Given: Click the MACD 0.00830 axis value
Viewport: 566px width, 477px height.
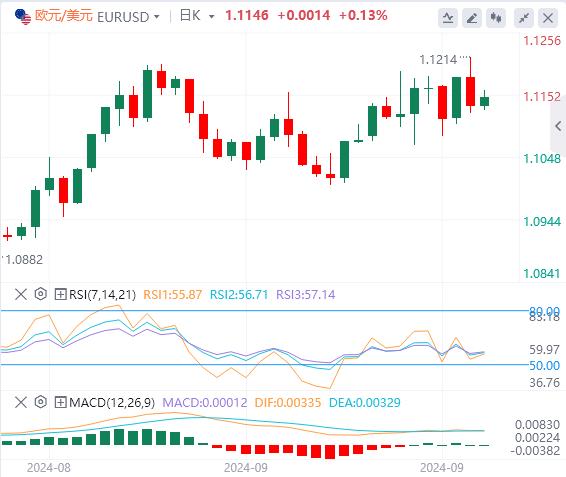Looking at the screenshot, I should pyautogui.click(x=537, y=425).
